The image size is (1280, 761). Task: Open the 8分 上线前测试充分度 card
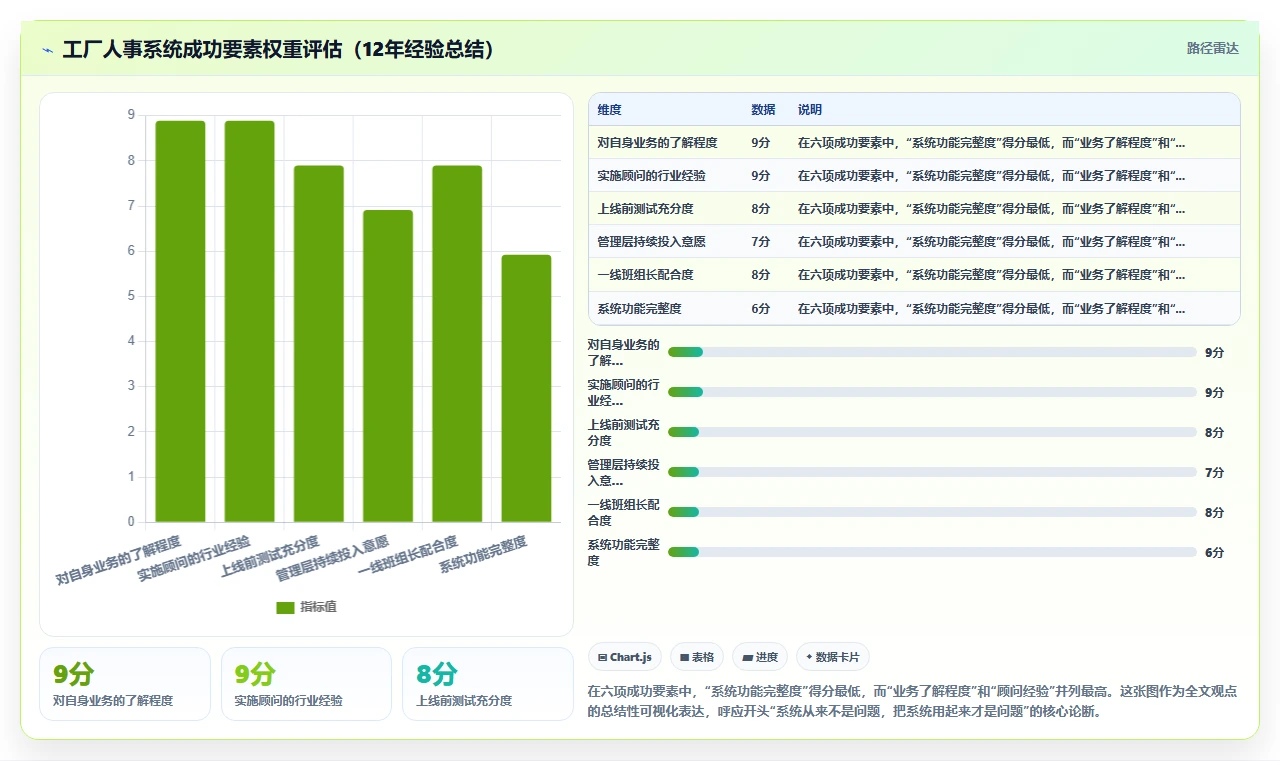[487, 684]
